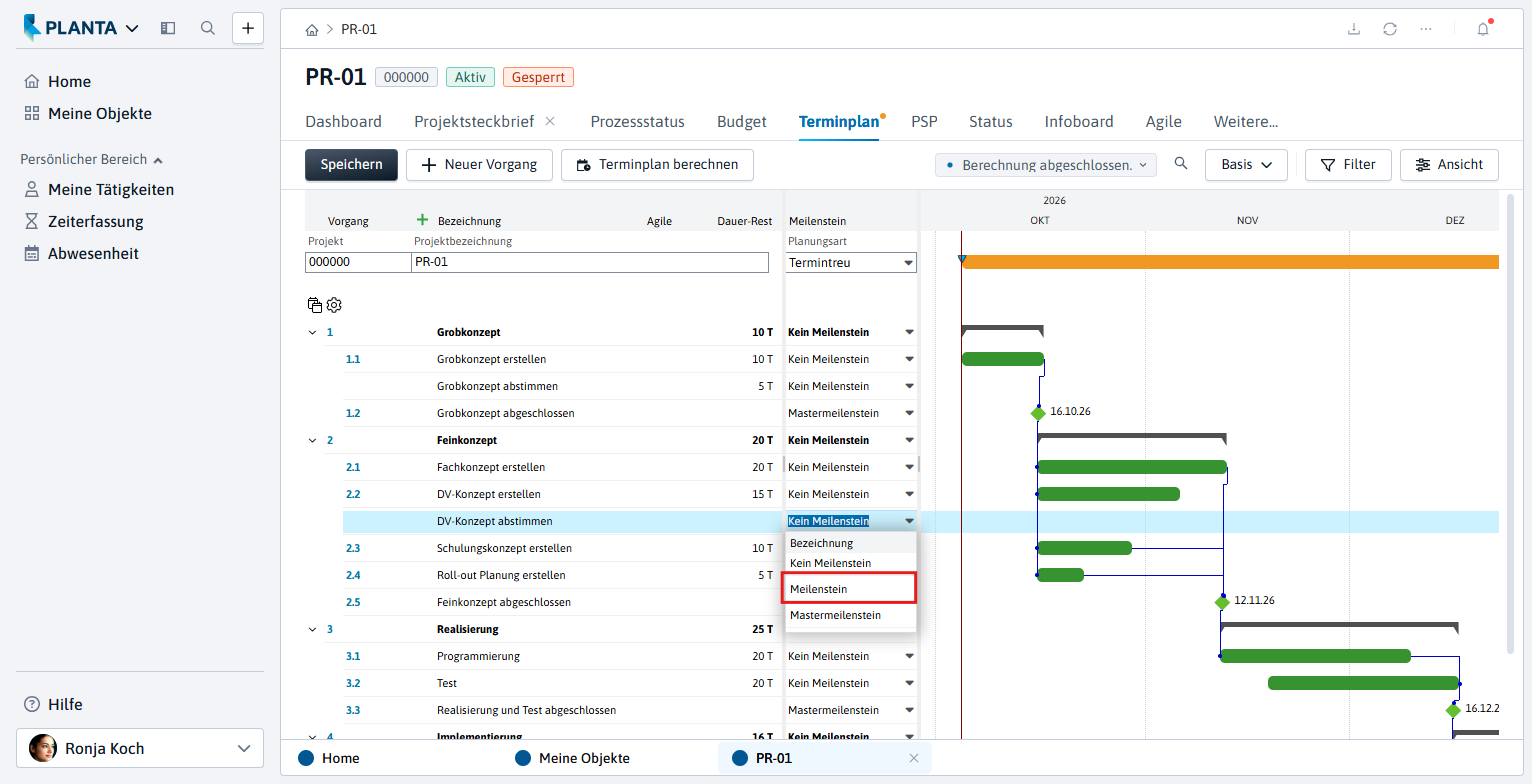Viewport: 1532px width, 784px height.
Task: Open notifications bell icon
Action: (x=1483, y=29)
